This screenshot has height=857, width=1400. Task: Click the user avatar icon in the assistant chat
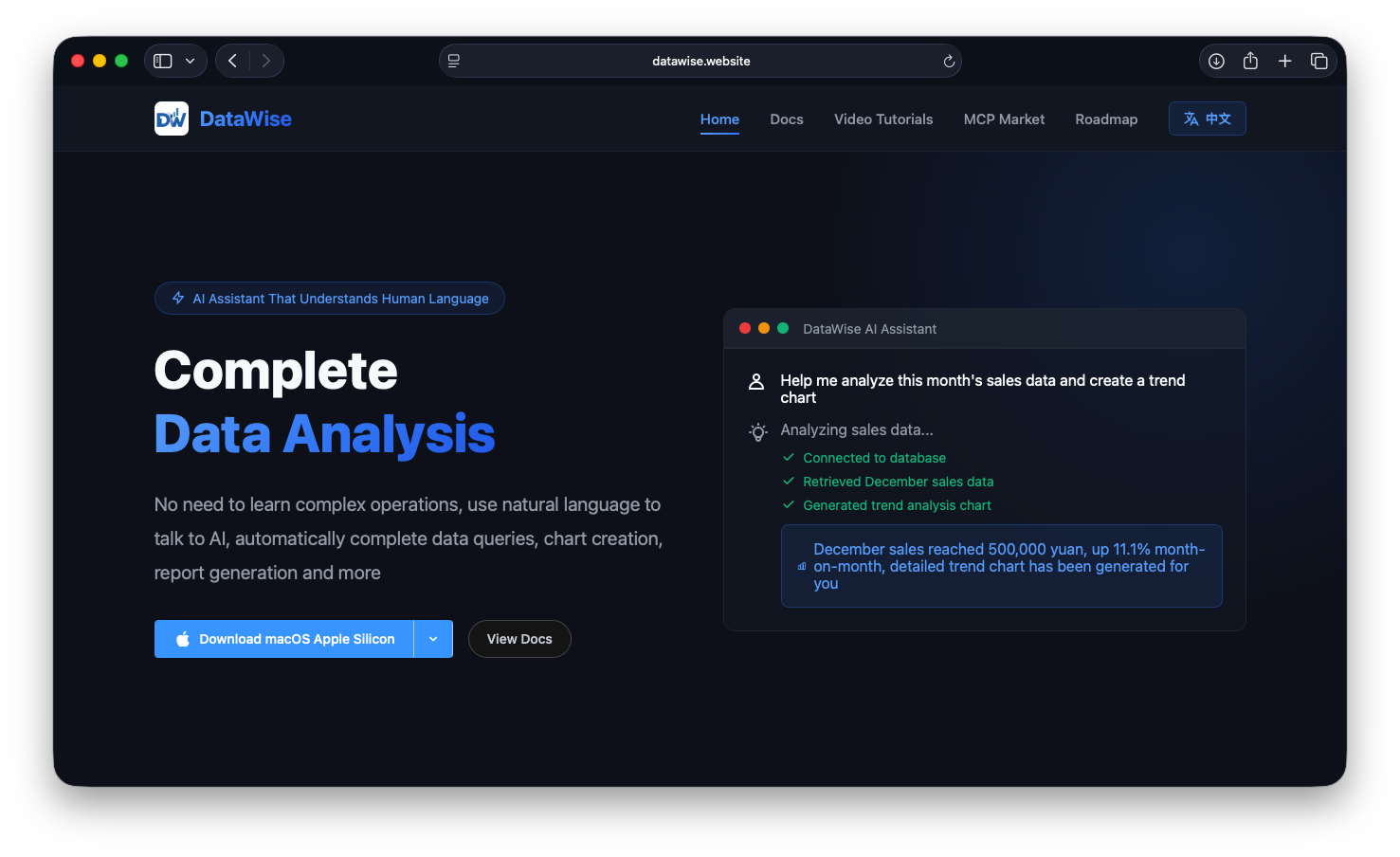tap(756, 381)
